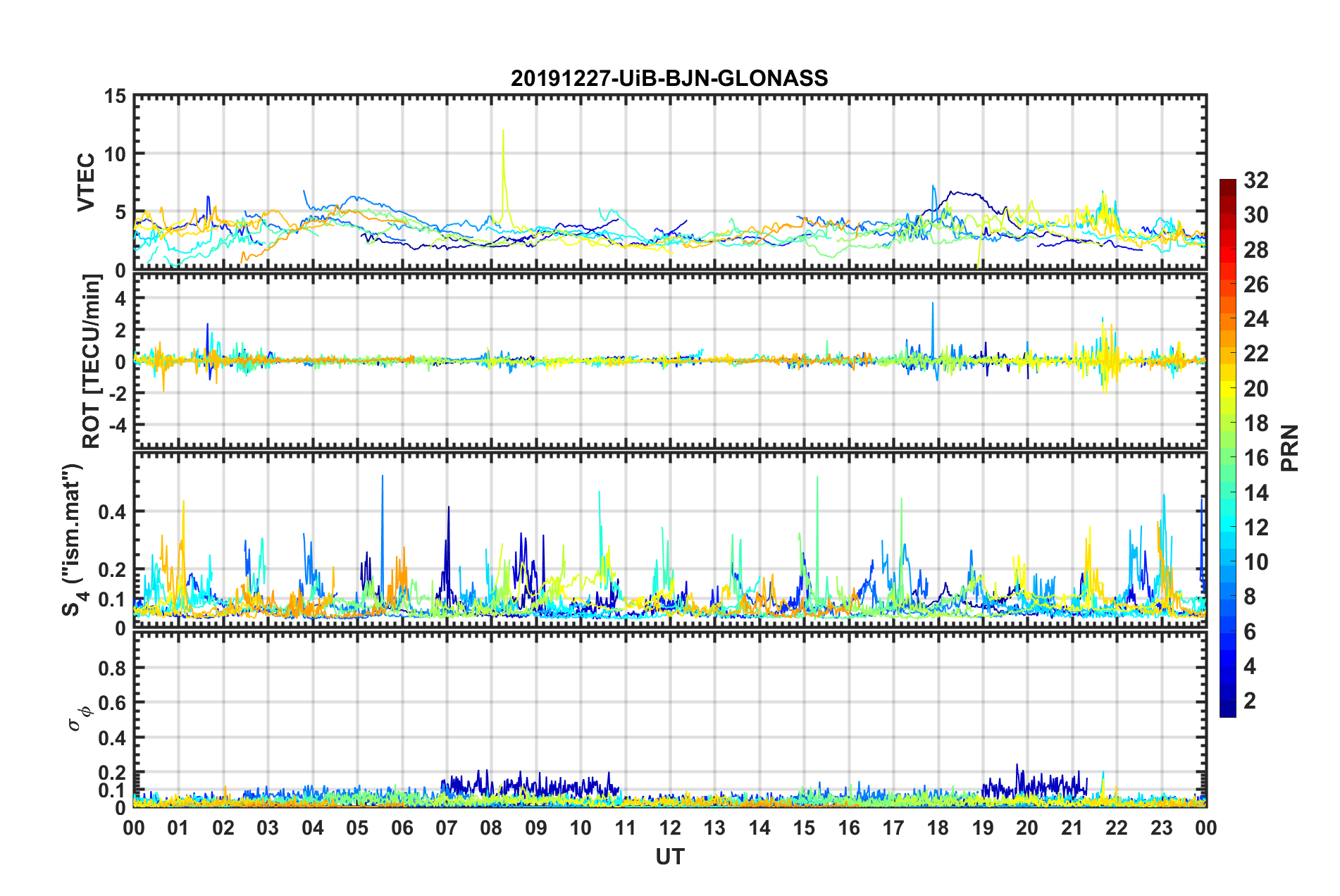This screenshot has height=896, width=1340.
Task: Click ROT axis tick -2
Action: [x=118, y=394]
